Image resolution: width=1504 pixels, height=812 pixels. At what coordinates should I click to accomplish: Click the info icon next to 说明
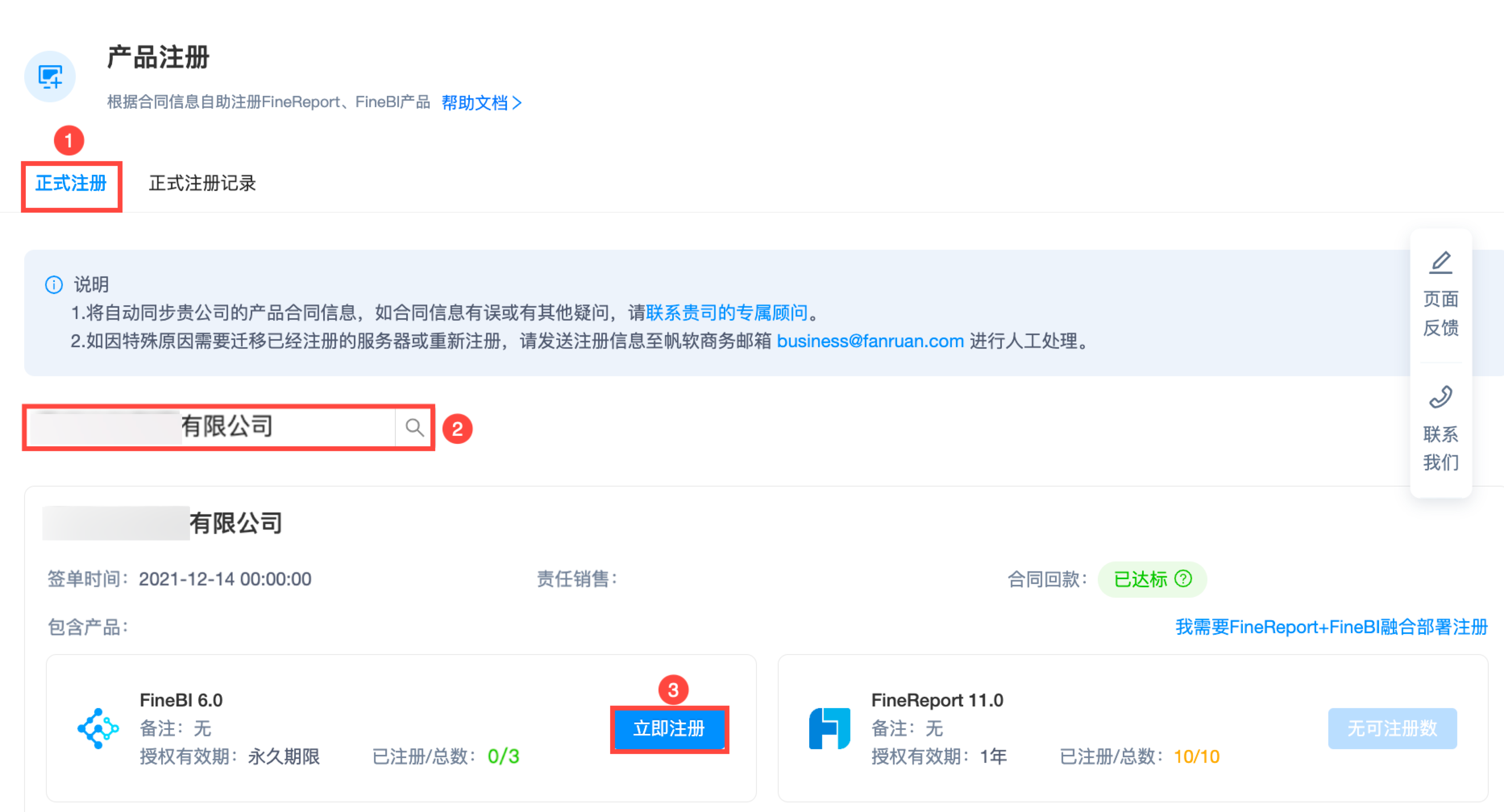click(x=54, y=285)
